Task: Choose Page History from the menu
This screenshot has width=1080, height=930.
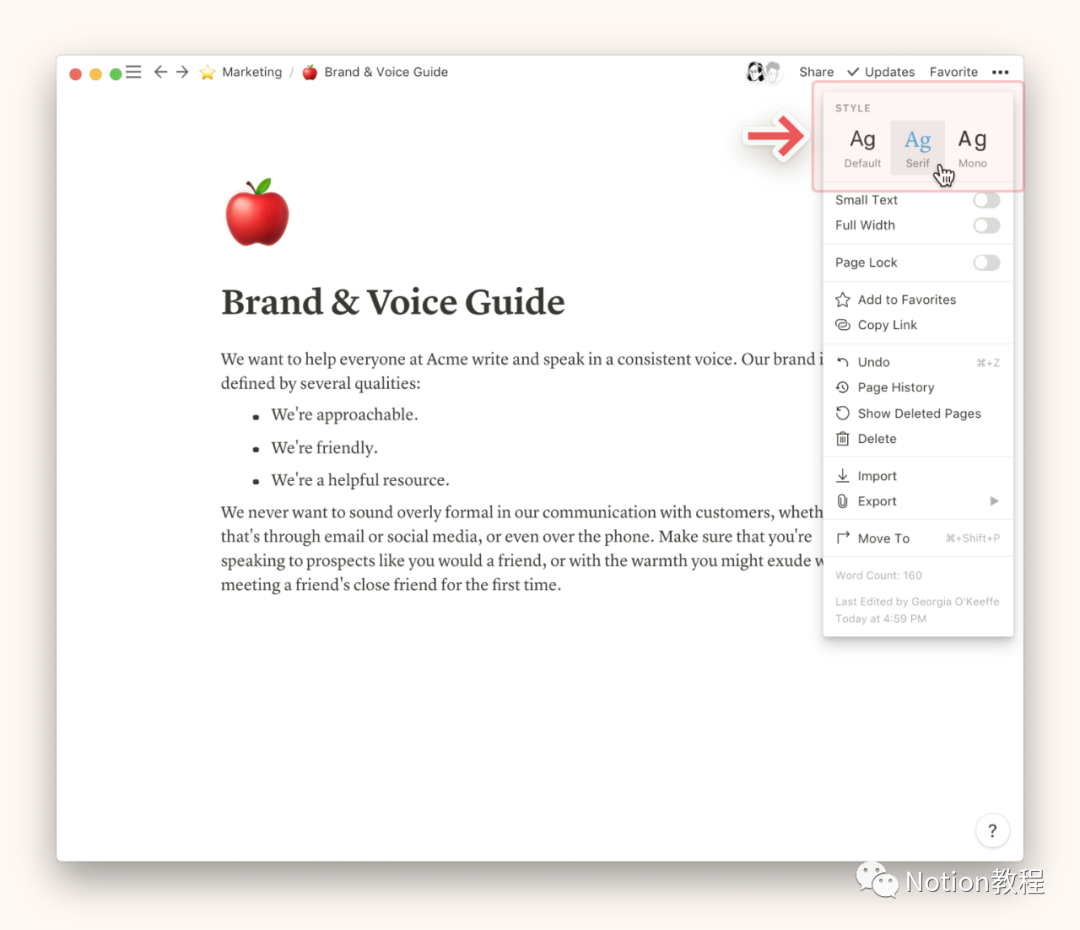Action: coord(895,388)
